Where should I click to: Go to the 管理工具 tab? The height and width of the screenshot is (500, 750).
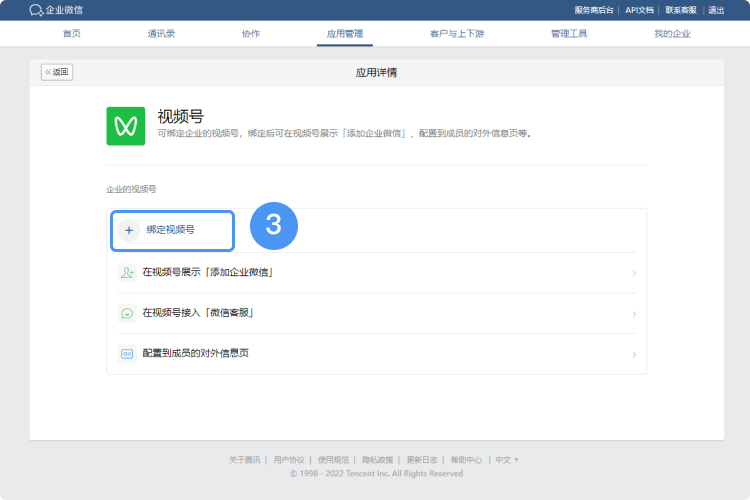tap(568, 34)
